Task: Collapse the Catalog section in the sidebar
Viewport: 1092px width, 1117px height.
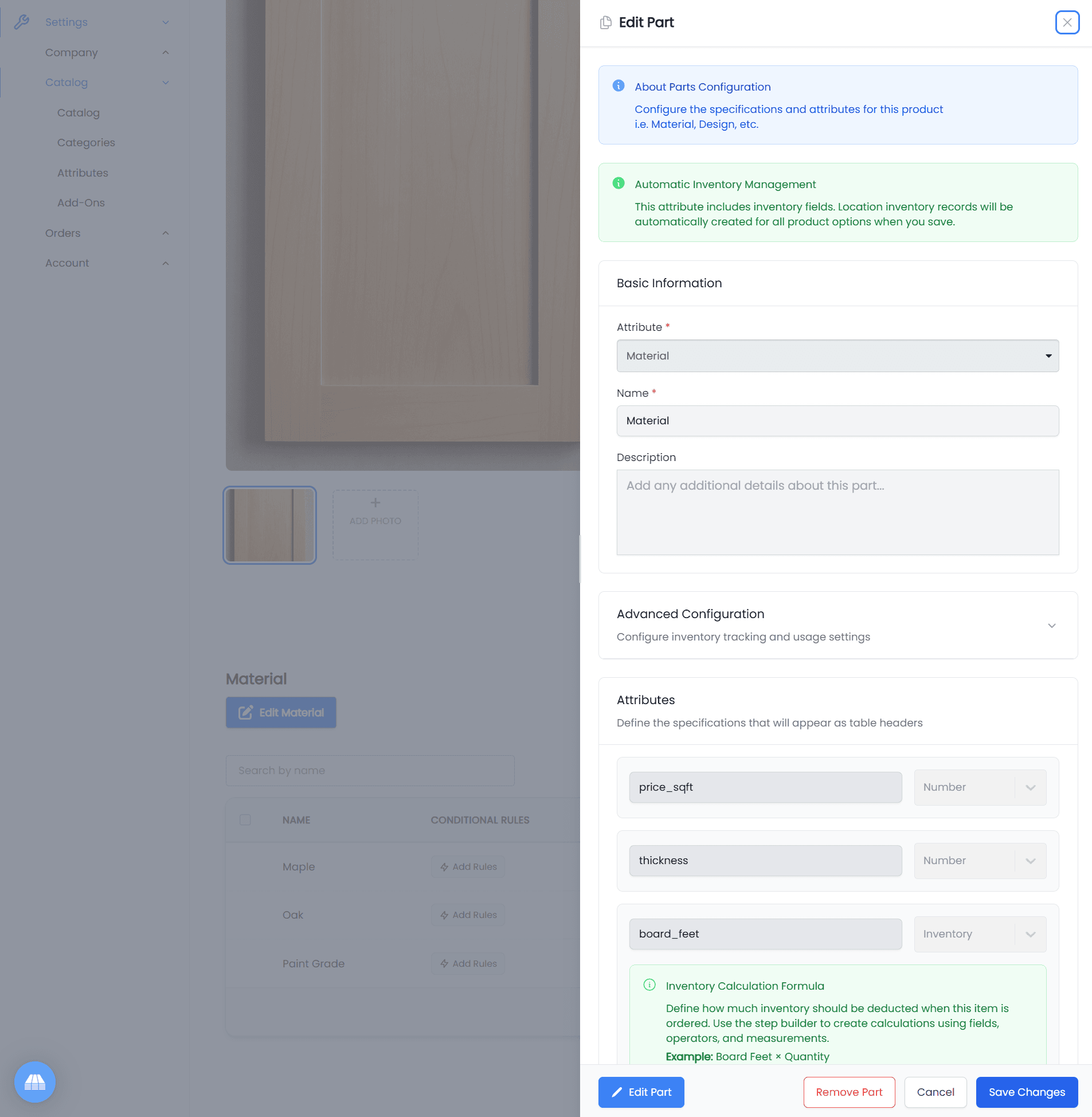Action: [166, 82]
